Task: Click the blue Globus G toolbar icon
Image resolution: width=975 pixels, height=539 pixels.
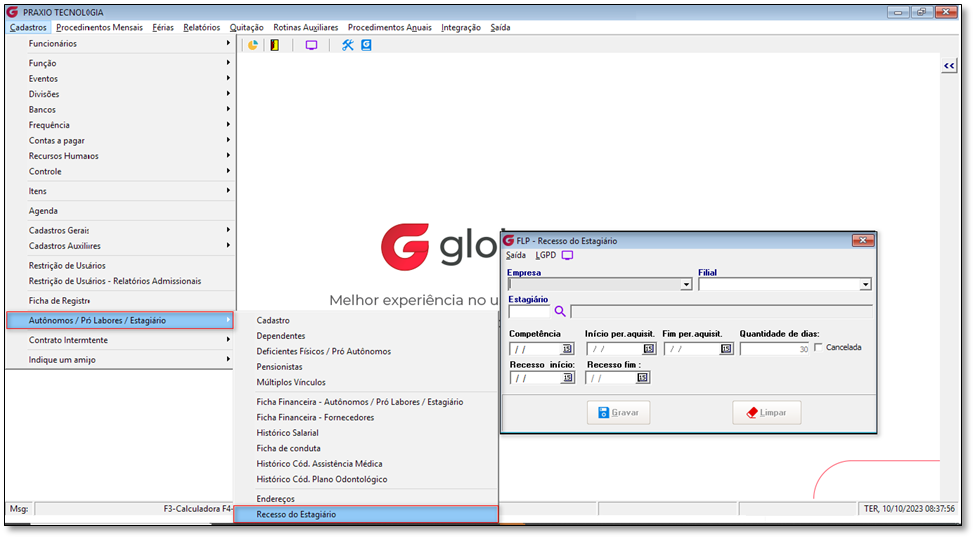Action: (366, 45)
